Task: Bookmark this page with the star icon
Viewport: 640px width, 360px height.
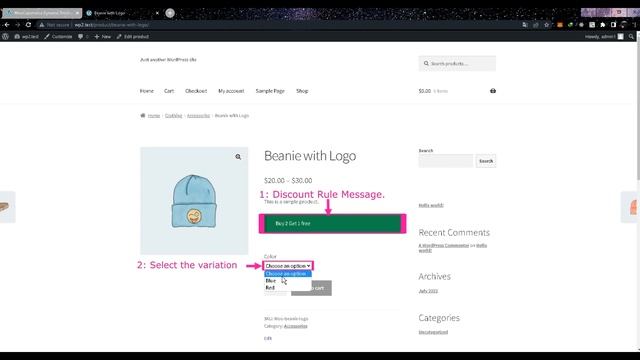Action: pos(547,25)
